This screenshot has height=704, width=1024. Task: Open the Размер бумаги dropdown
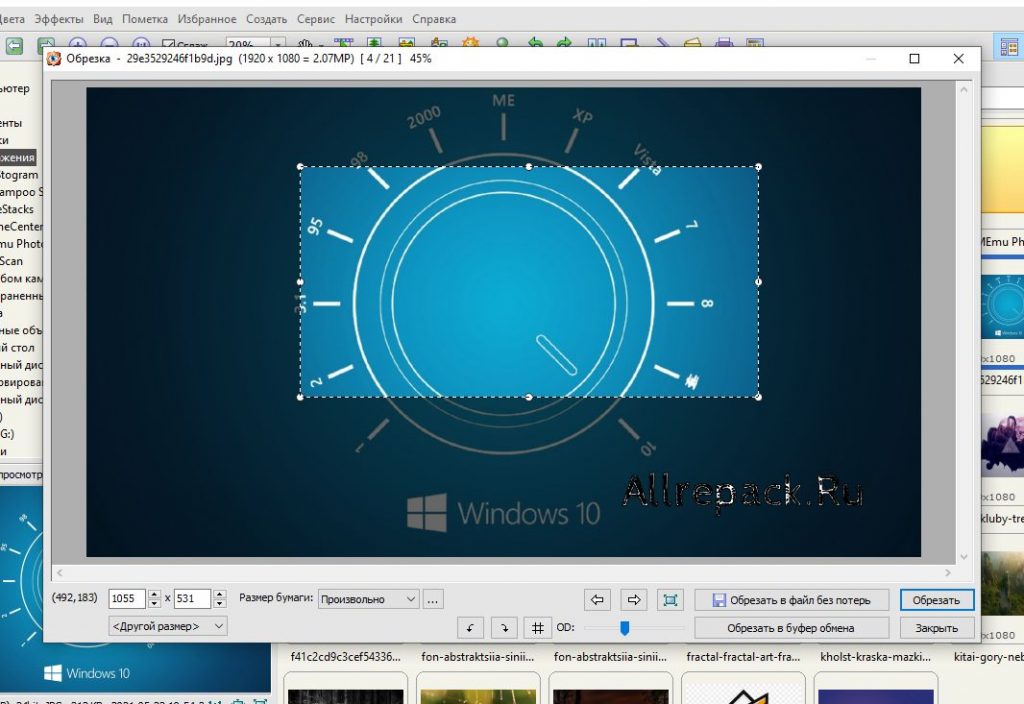[368, 599]
